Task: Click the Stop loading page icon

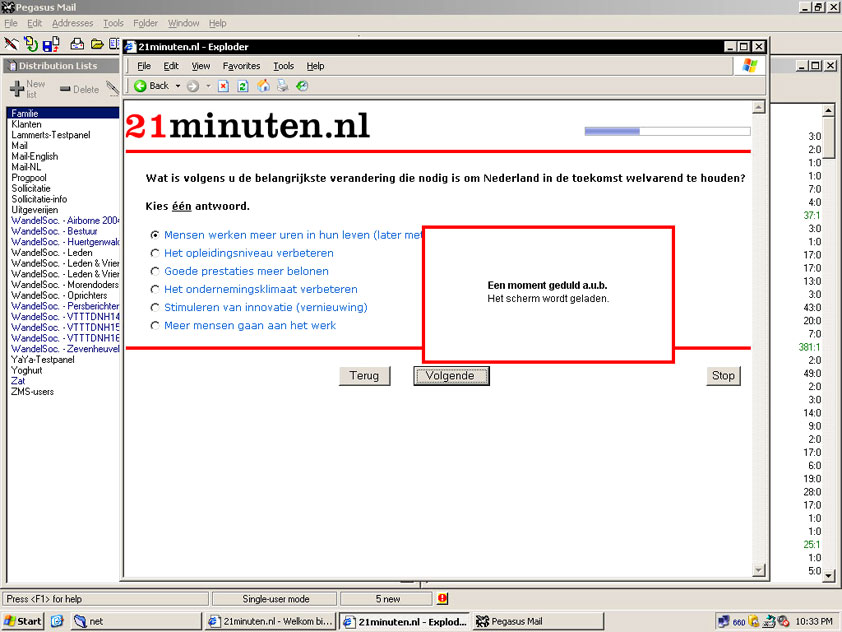Action: (223, 86)
